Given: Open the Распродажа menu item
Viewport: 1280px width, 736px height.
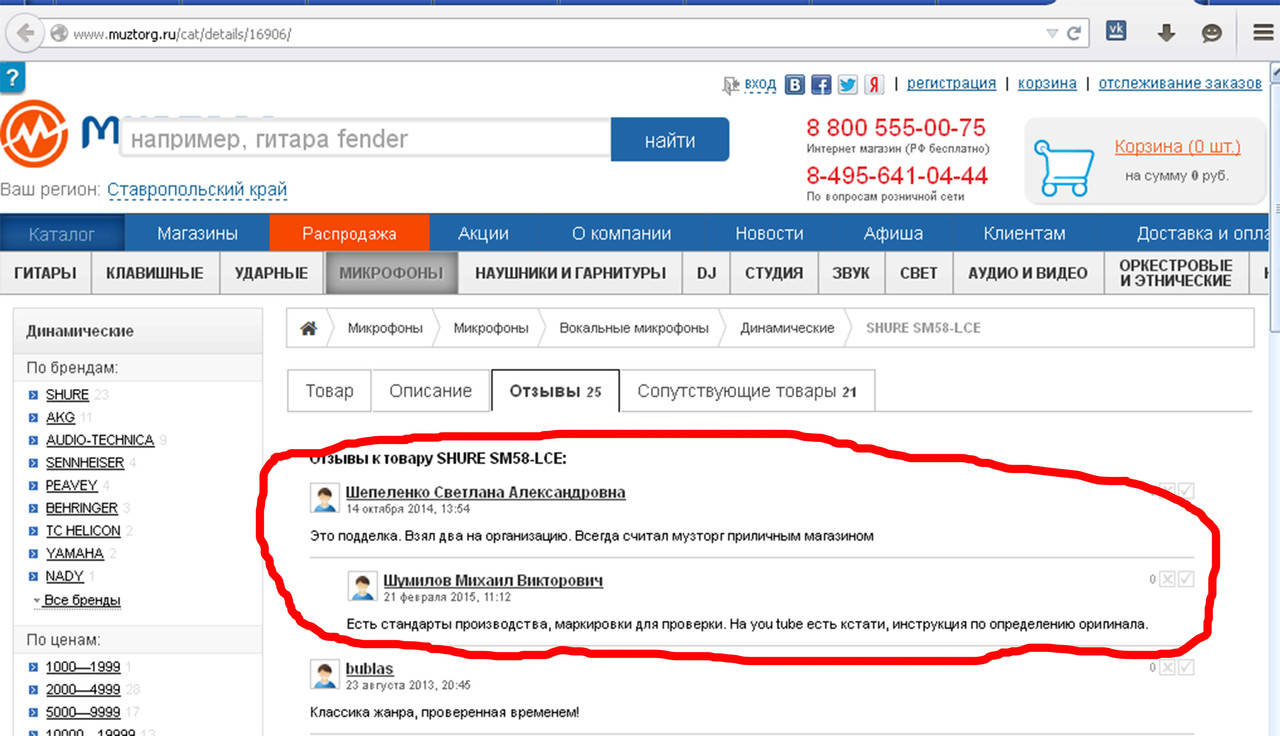Looking at the screenshot, I should coord(349,234).
